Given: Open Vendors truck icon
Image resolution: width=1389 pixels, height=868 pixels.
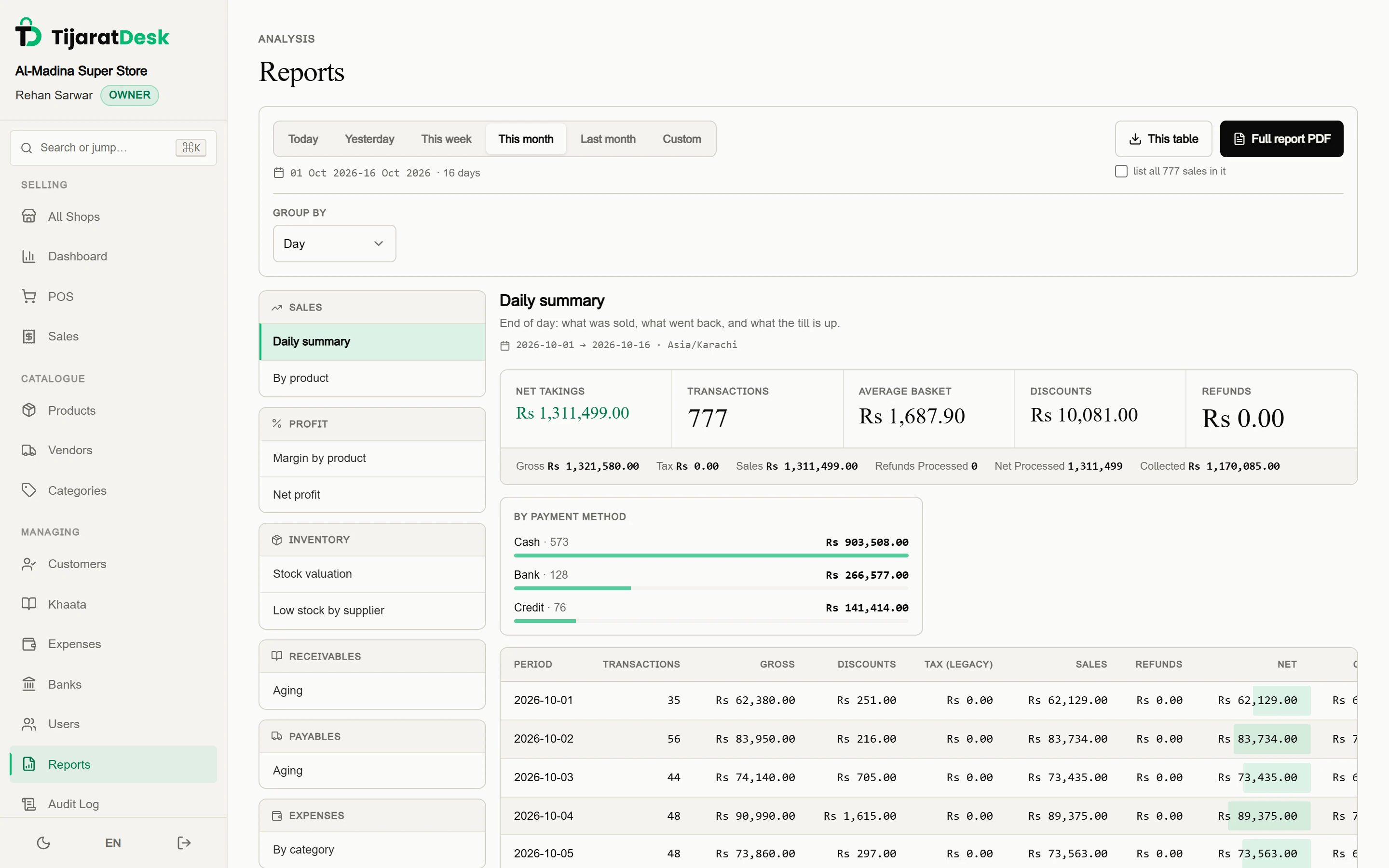Looking at the screenshot, I should pyautogui.click(x=29, y=450).
